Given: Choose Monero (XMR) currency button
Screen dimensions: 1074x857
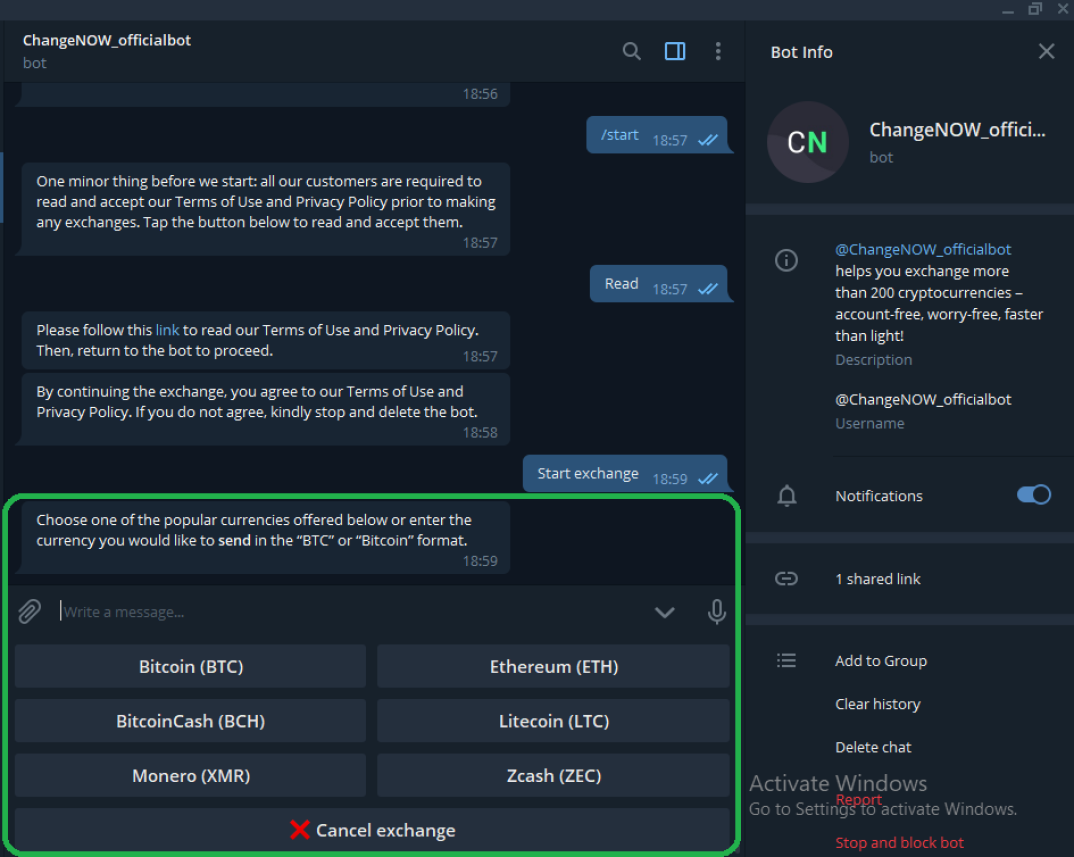Looking at the screenshot, I should pos(190,775).
